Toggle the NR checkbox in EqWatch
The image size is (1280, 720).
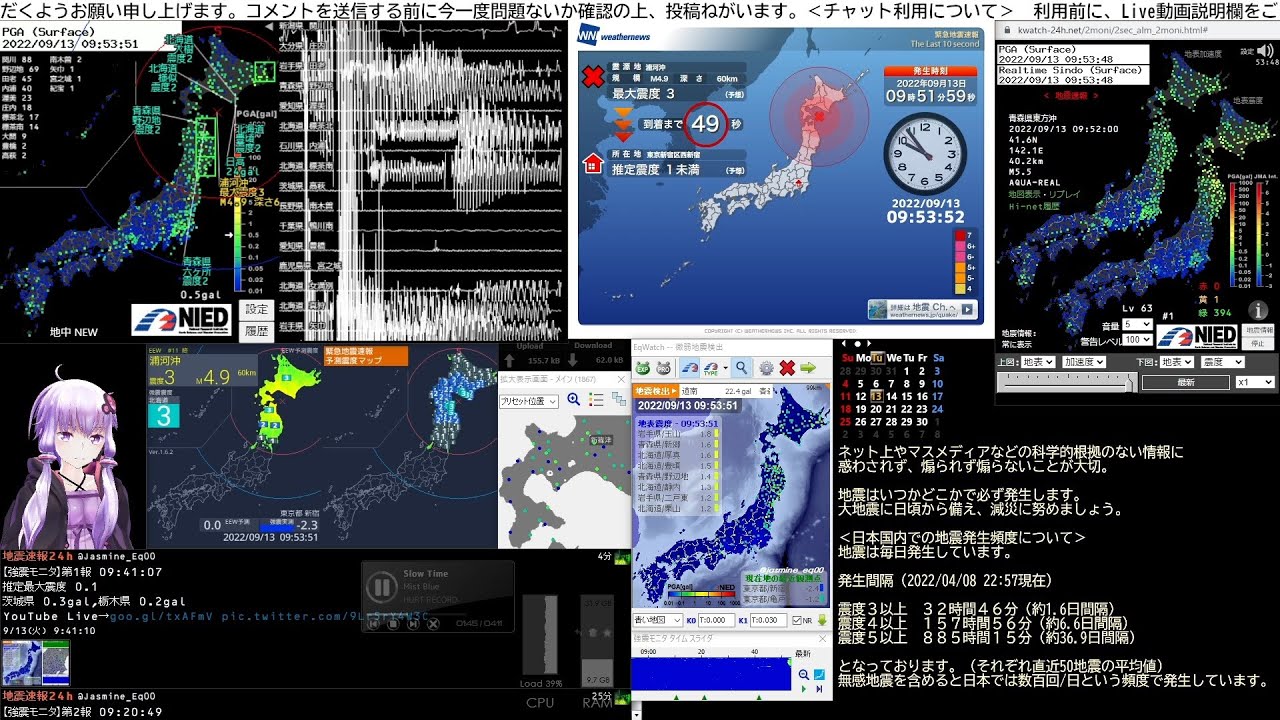796,619
